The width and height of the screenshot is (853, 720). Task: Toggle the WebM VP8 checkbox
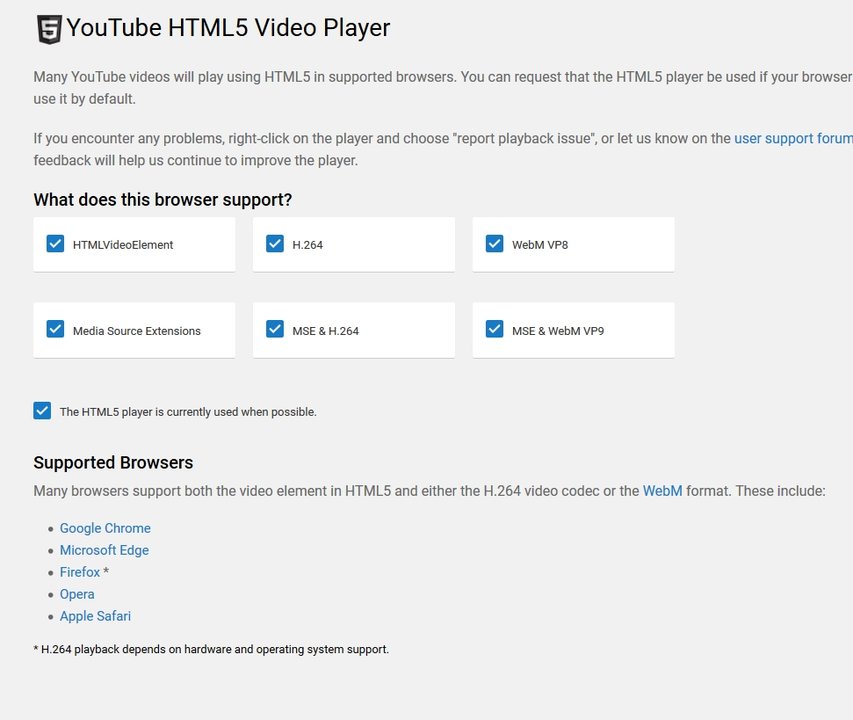tap(495, 244)
